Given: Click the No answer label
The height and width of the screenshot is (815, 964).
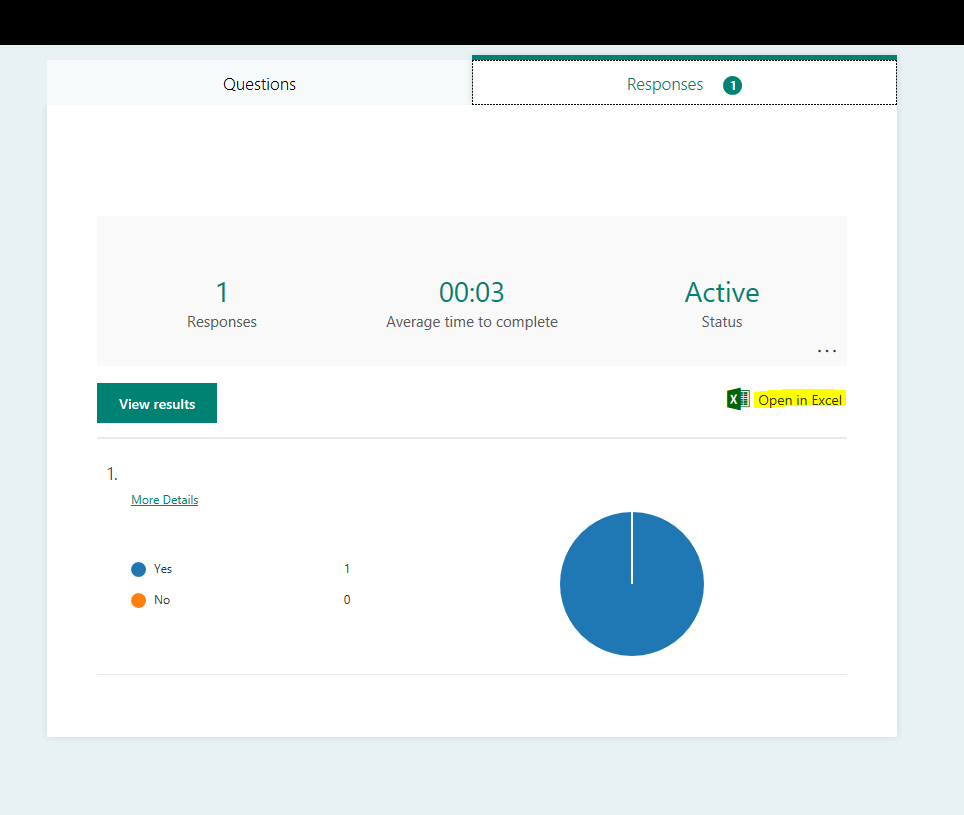Looking at the screenshot, I should [162, 600].
